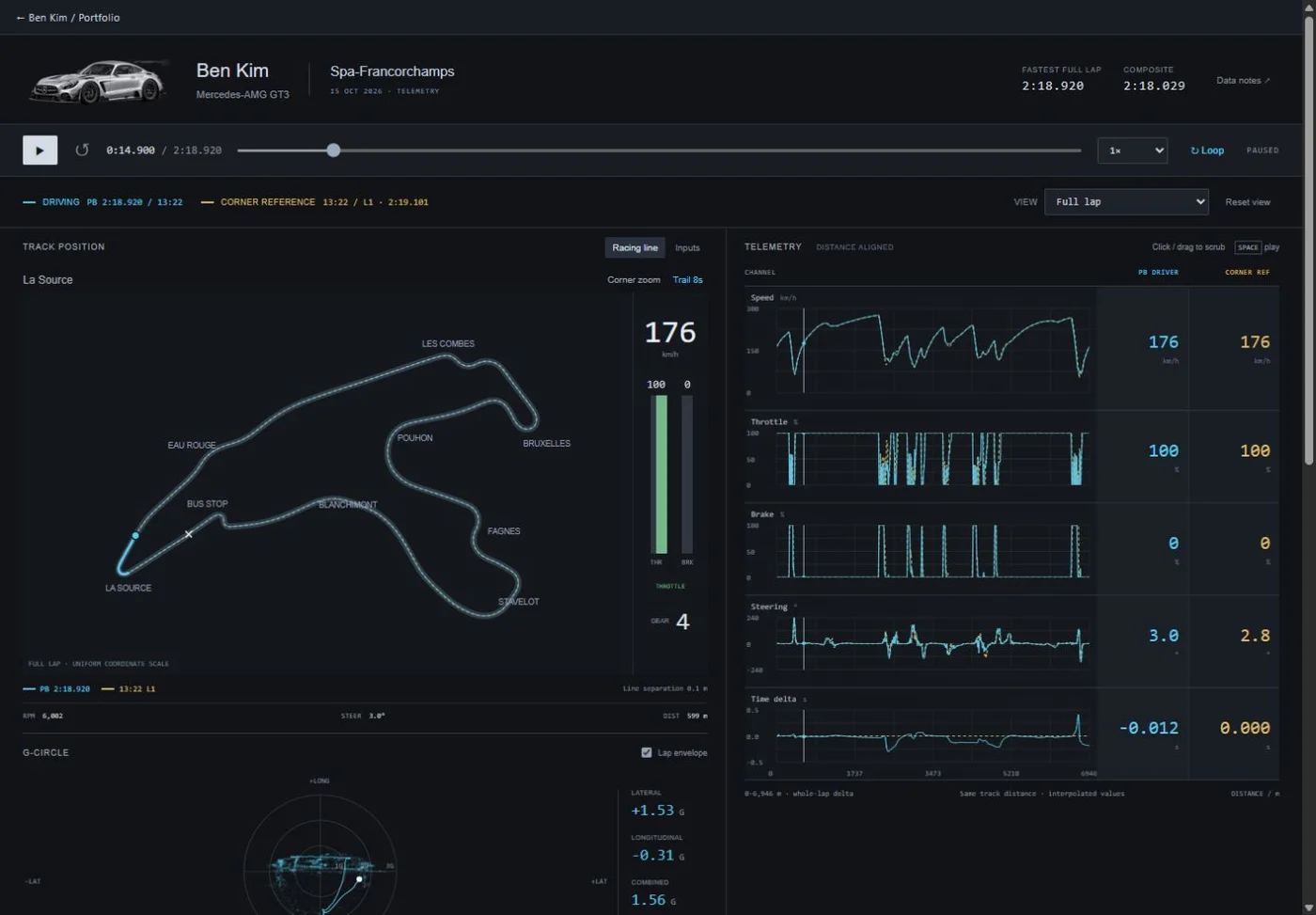The image size is (1316, 915).
Task: Click the playback scrubber handle
Action: pyautogui.click(x=333, y=150)
